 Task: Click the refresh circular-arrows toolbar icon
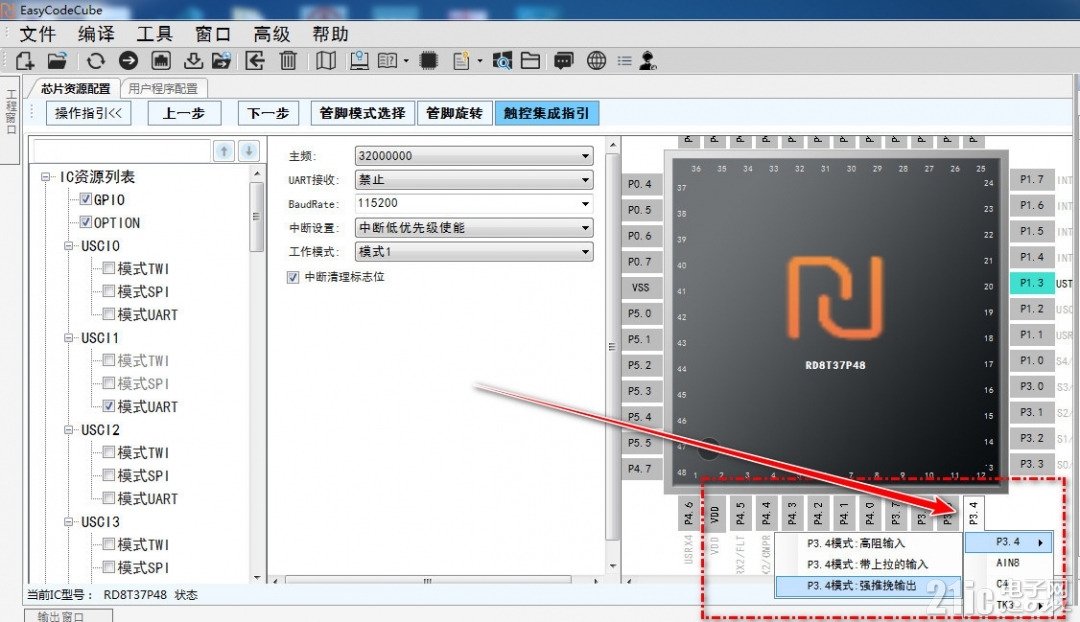(x=96, y=61)
